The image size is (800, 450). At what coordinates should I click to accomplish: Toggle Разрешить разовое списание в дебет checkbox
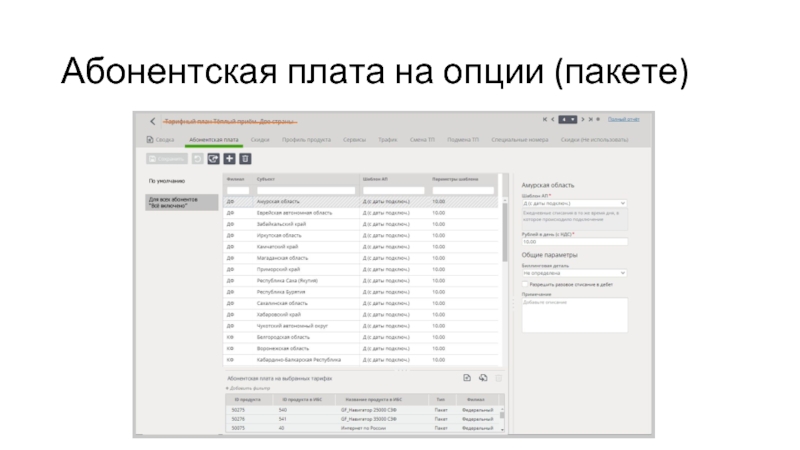524,284
